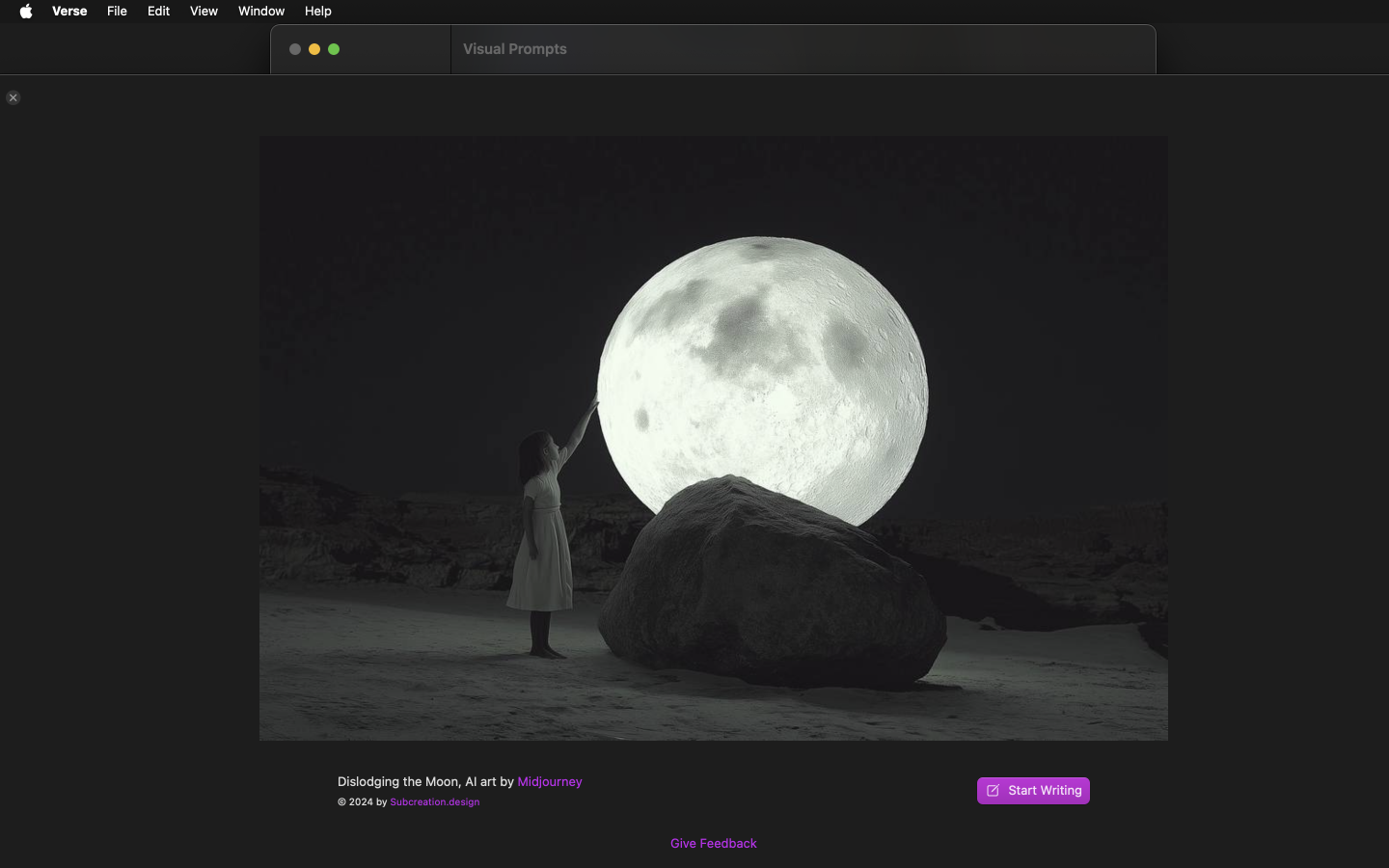The width and height of the screenshot is (1389, 868).
Task: Click the Give Feedback link
Action: pyautogui.click(x=714, y=844)
